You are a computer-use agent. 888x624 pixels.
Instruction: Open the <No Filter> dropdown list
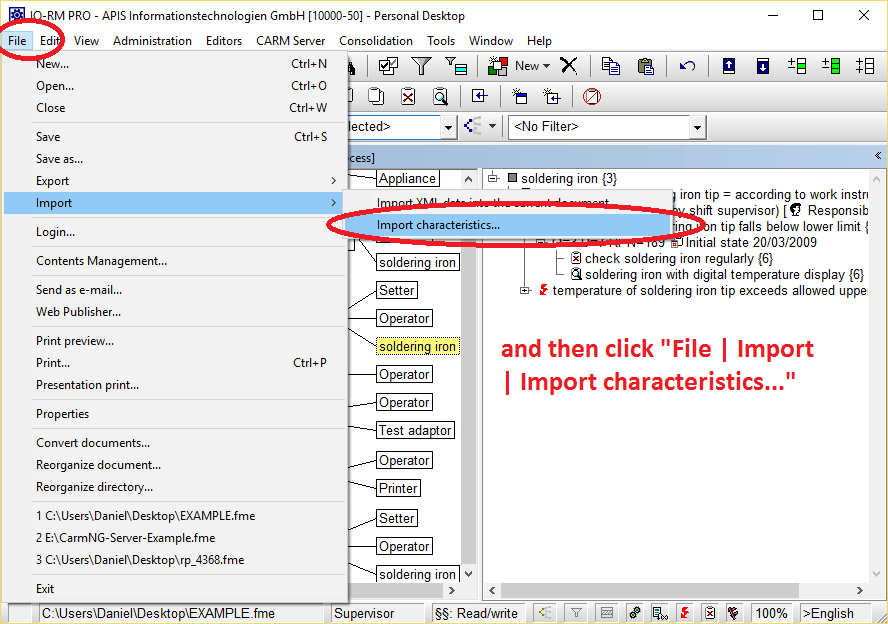click(697, 127)
